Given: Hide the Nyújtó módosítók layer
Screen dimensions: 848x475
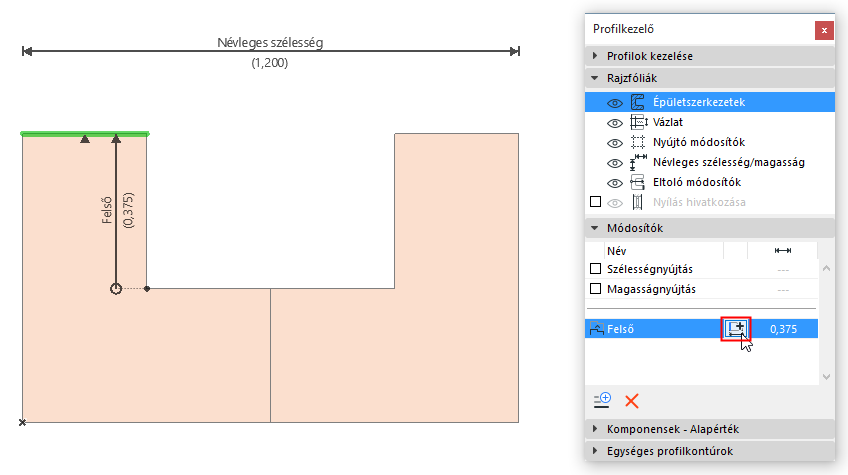Looking at the screenshot, I should coord(614,143).
